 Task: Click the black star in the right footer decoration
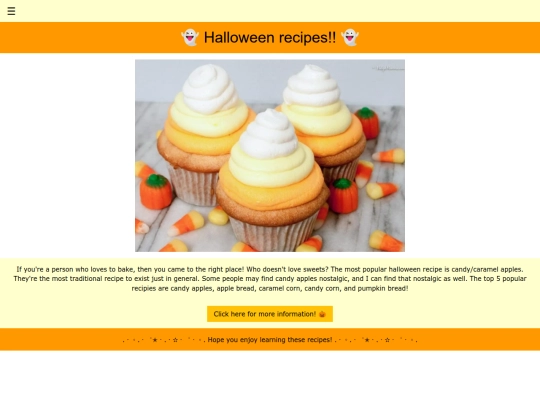coord(367,340)
